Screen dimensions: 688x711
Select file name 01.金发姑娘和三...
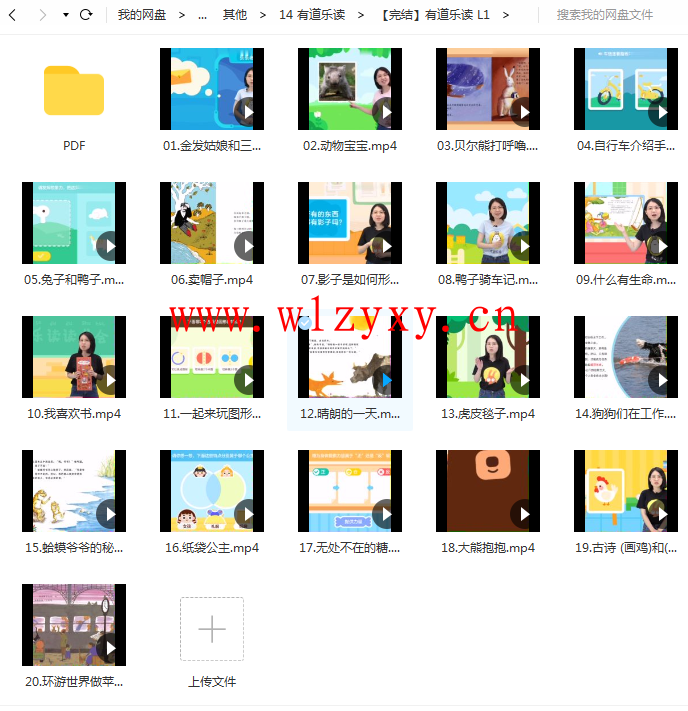click(212, 146)
